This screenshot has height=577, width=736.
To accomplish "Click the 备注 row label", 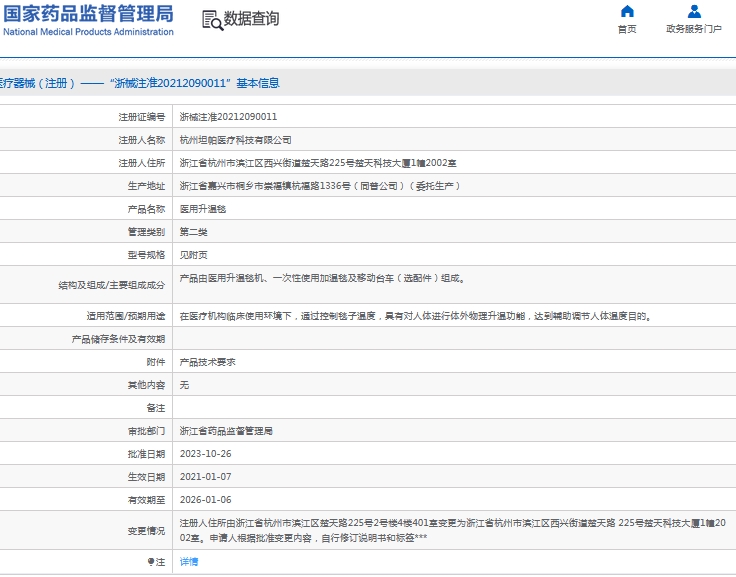I will coord(156,408).
